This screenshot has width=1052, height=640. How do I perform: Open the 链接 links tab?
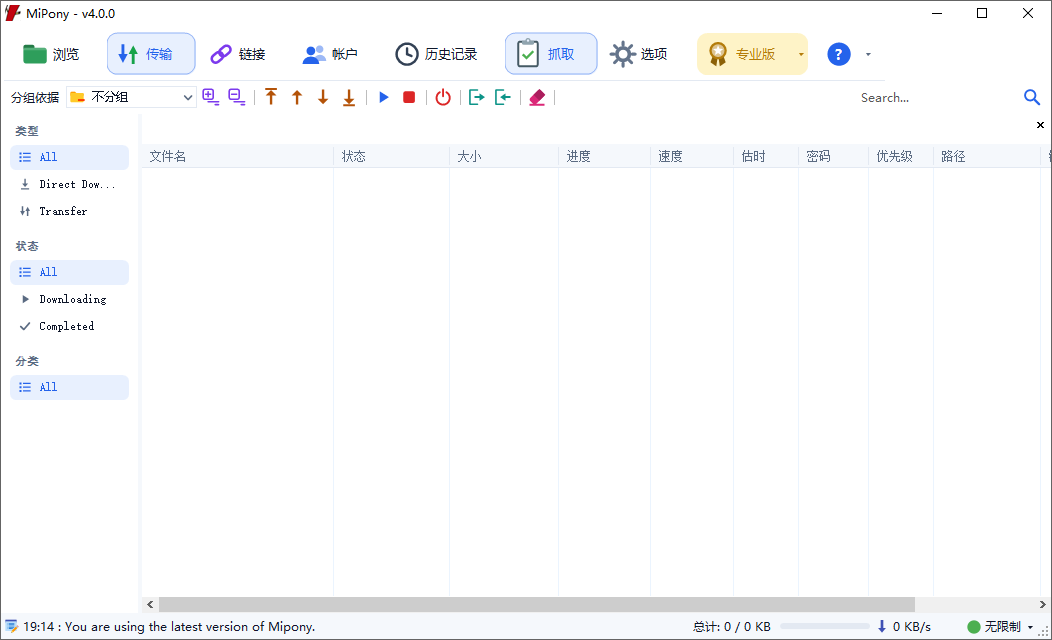(238, 54)
